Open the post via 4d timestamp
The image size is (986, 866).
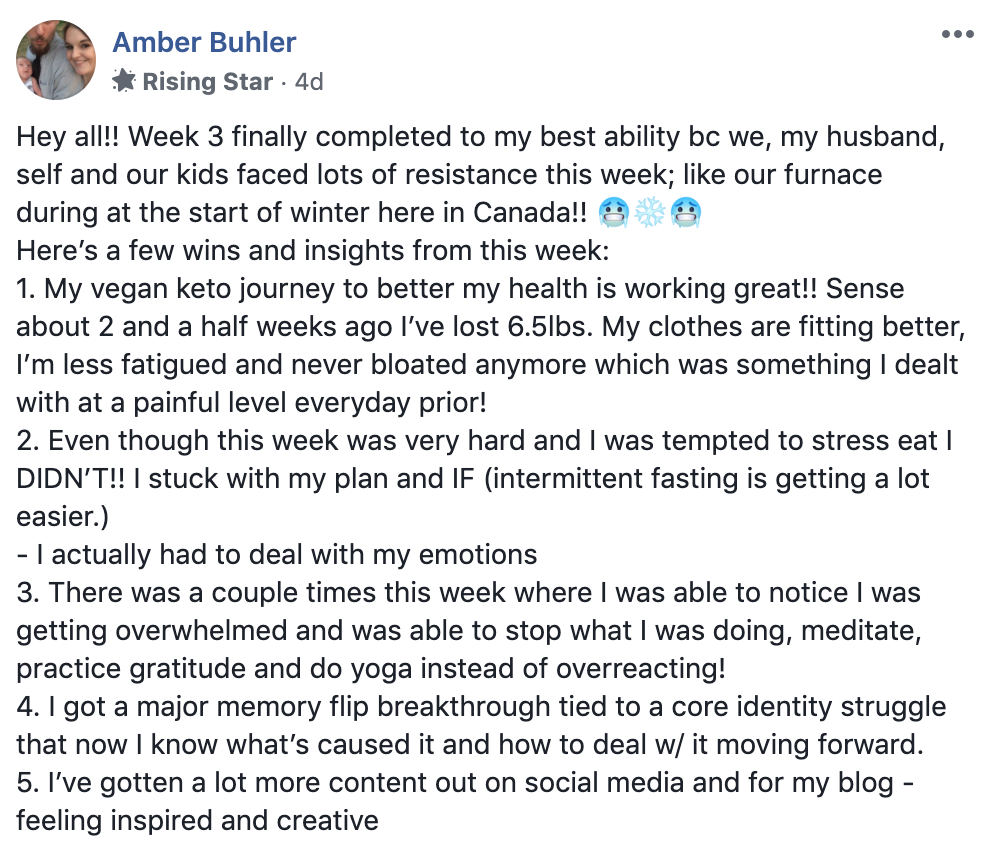point(309,82)
